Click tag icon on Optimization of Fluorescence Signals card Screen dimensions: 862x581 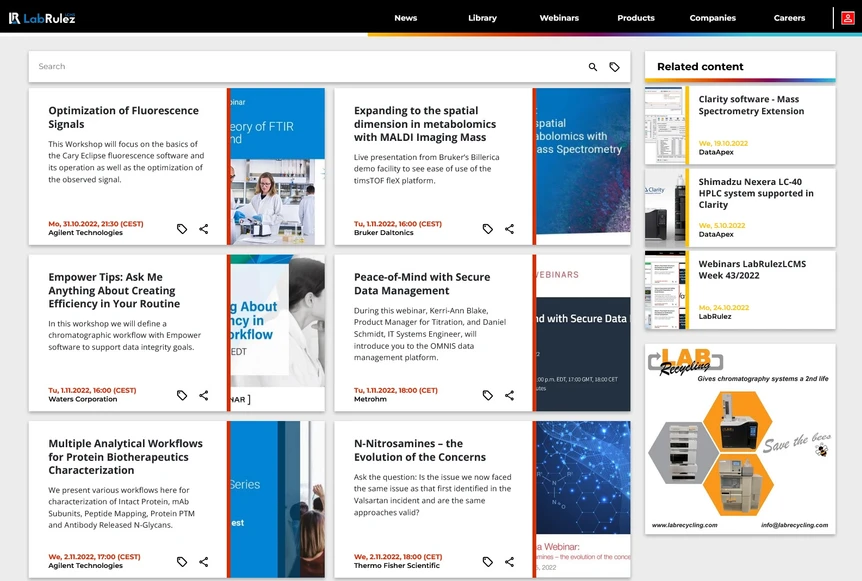point(182,229)
